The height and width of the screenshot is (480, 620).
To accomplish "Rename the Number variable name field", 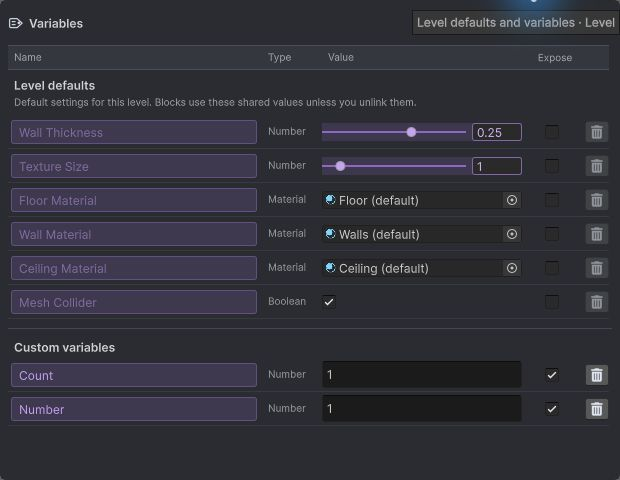I will [x=134, y=409].
